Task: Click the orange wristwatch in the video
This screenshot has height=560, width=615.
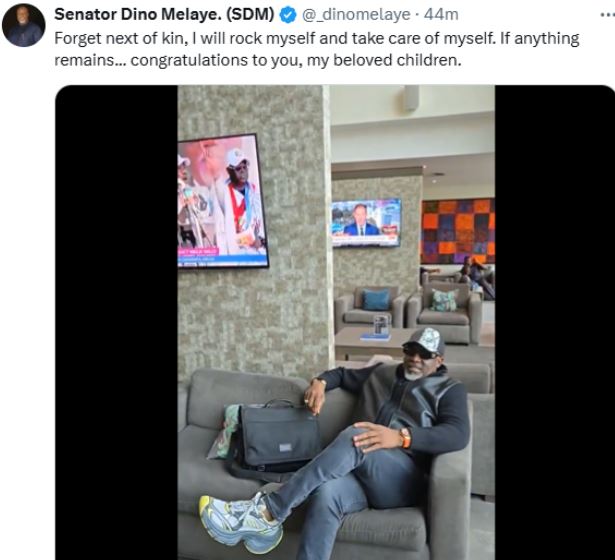Action: pyautogui.click(x=405, y=437)
